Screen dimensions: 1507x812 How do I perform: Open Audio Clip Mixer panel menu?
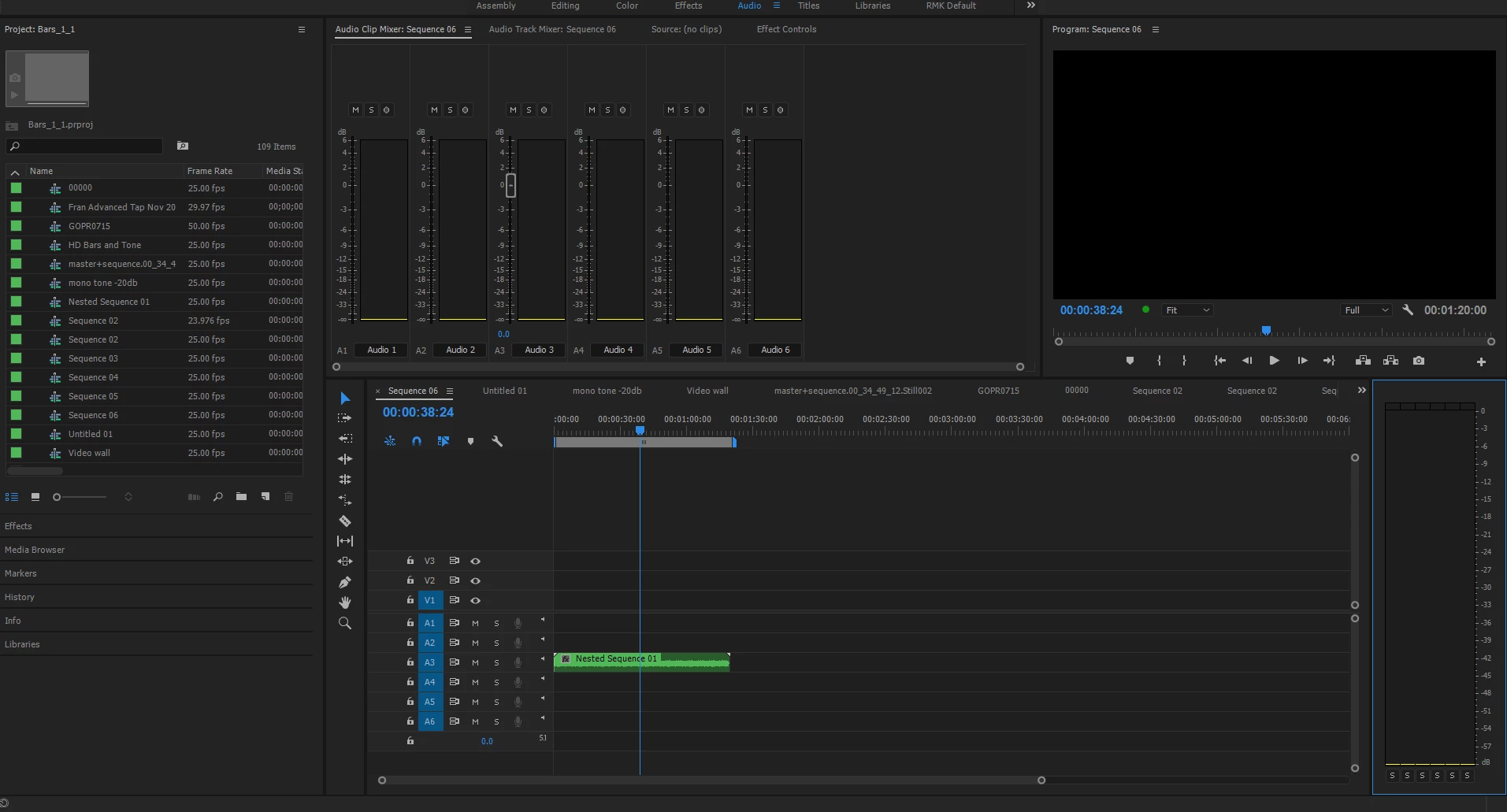coord(467,29)
